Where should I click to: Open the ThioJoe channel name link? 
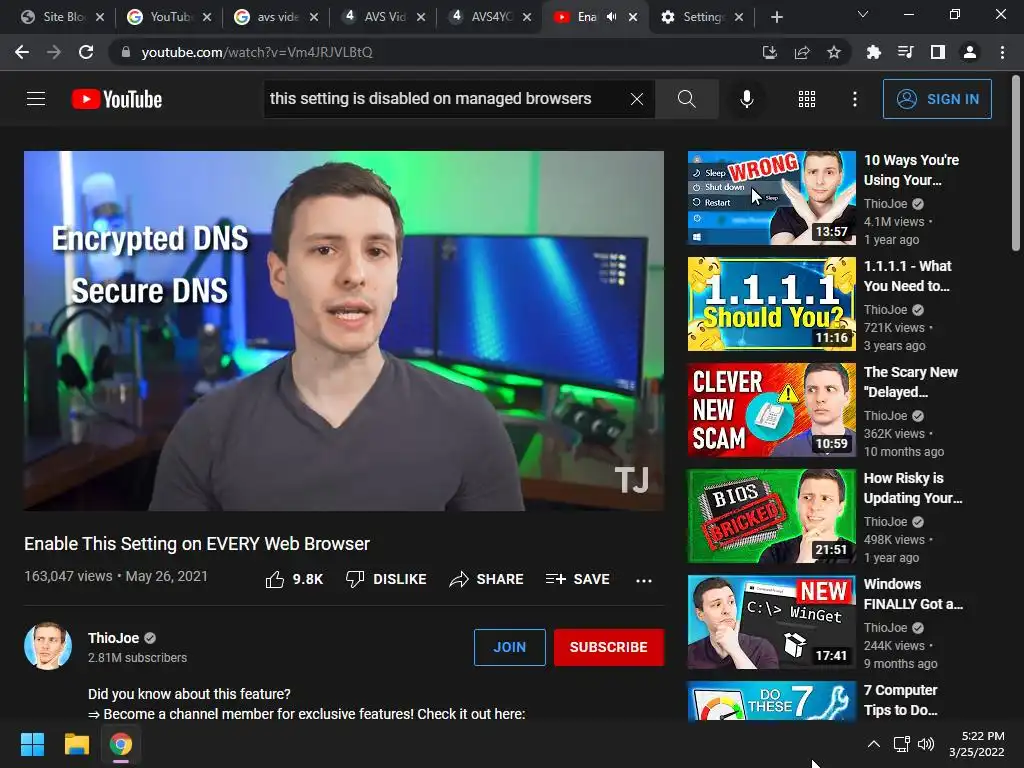tap(114, 638)
